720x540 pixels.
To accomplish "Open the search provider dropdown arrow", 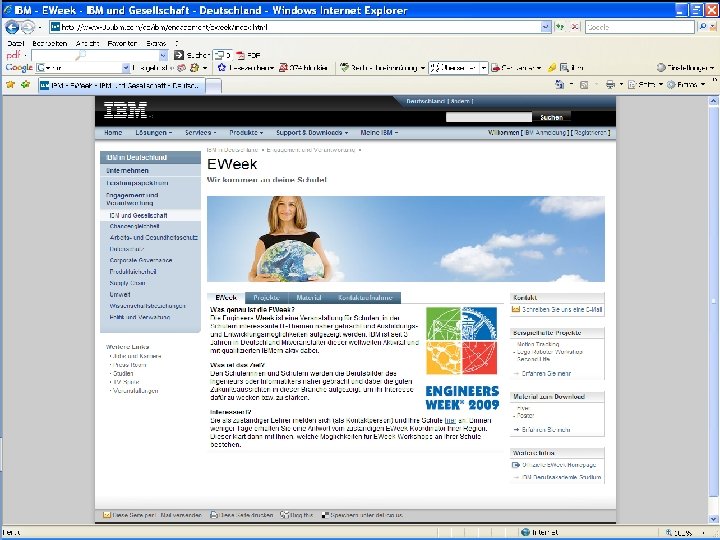I will click(712, 27).
